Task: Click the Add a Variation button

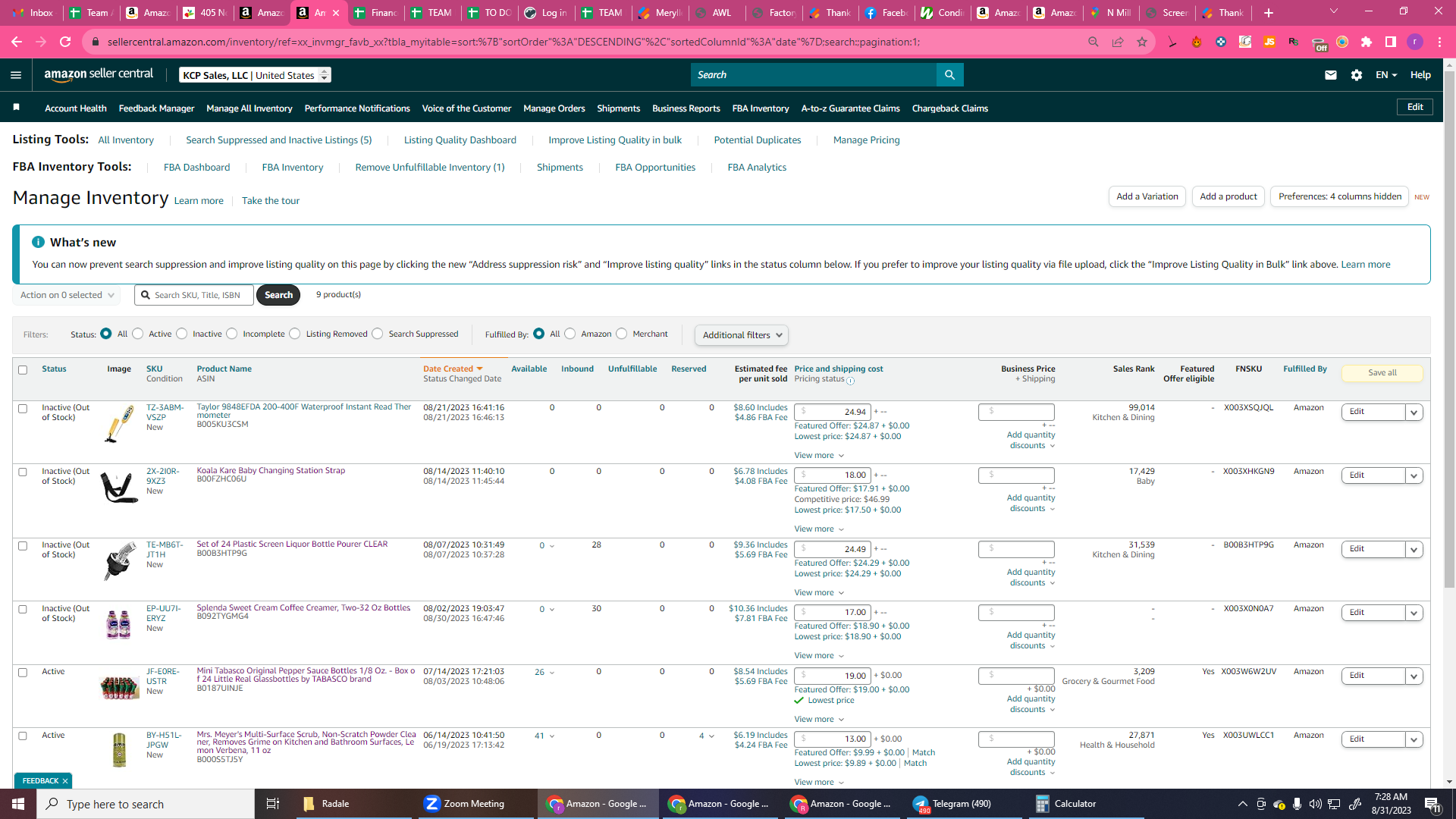Action: (1147, 196)
